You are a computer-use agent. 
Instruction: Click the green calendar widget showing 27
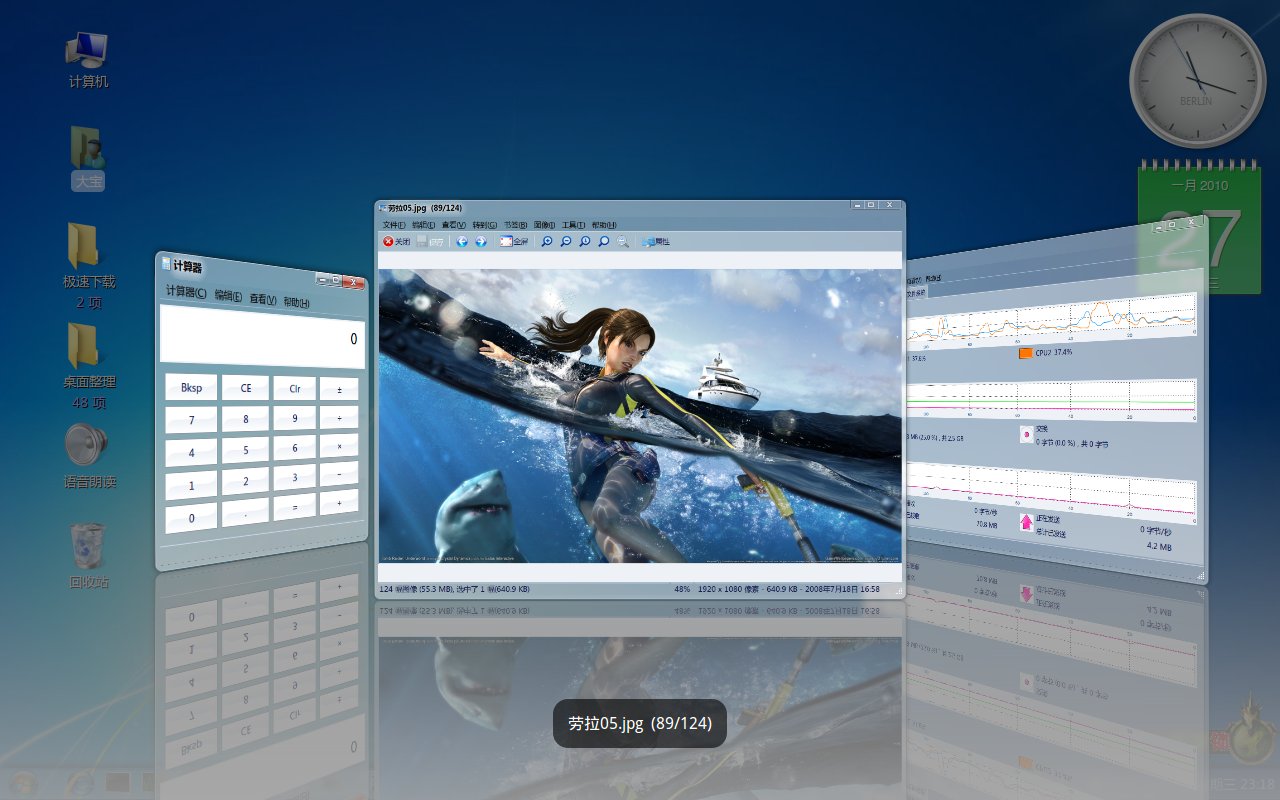tap(1199, 227)
